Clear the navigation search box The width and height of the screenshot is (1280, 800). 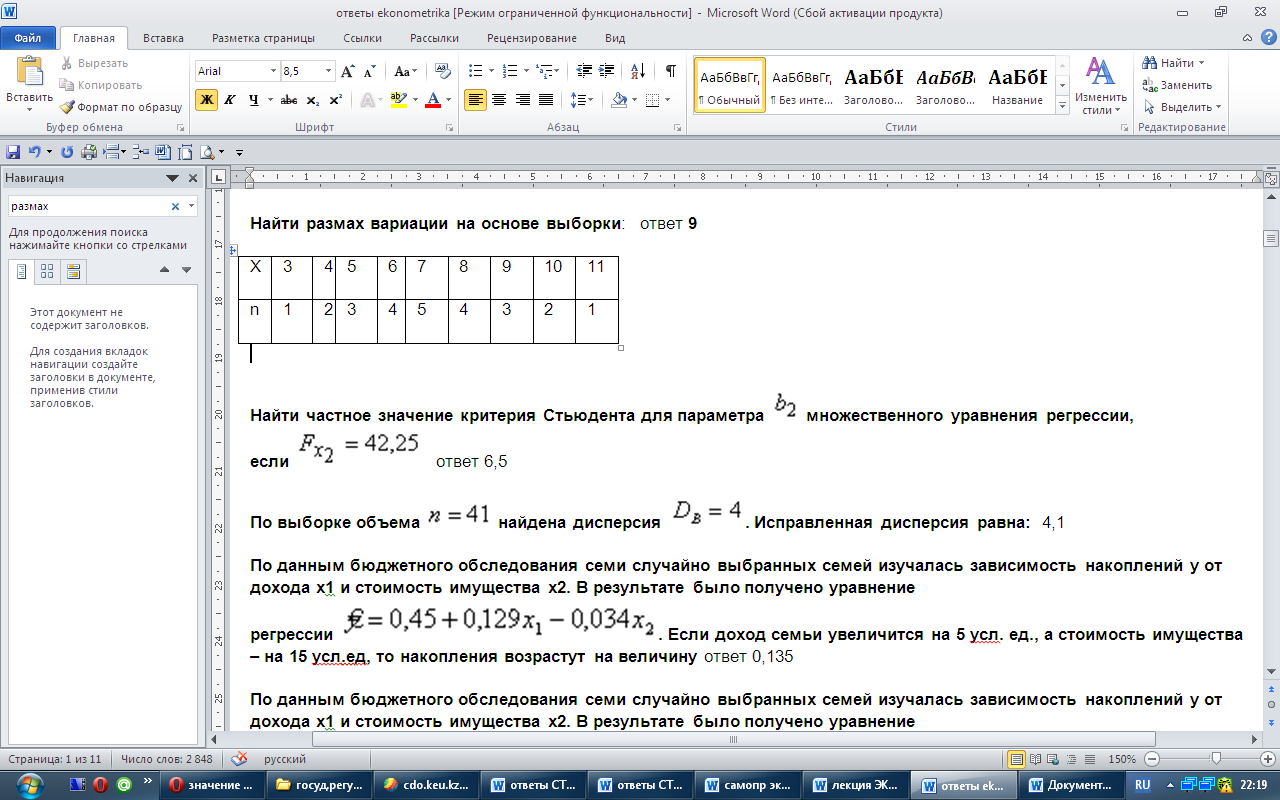(175, 206)
